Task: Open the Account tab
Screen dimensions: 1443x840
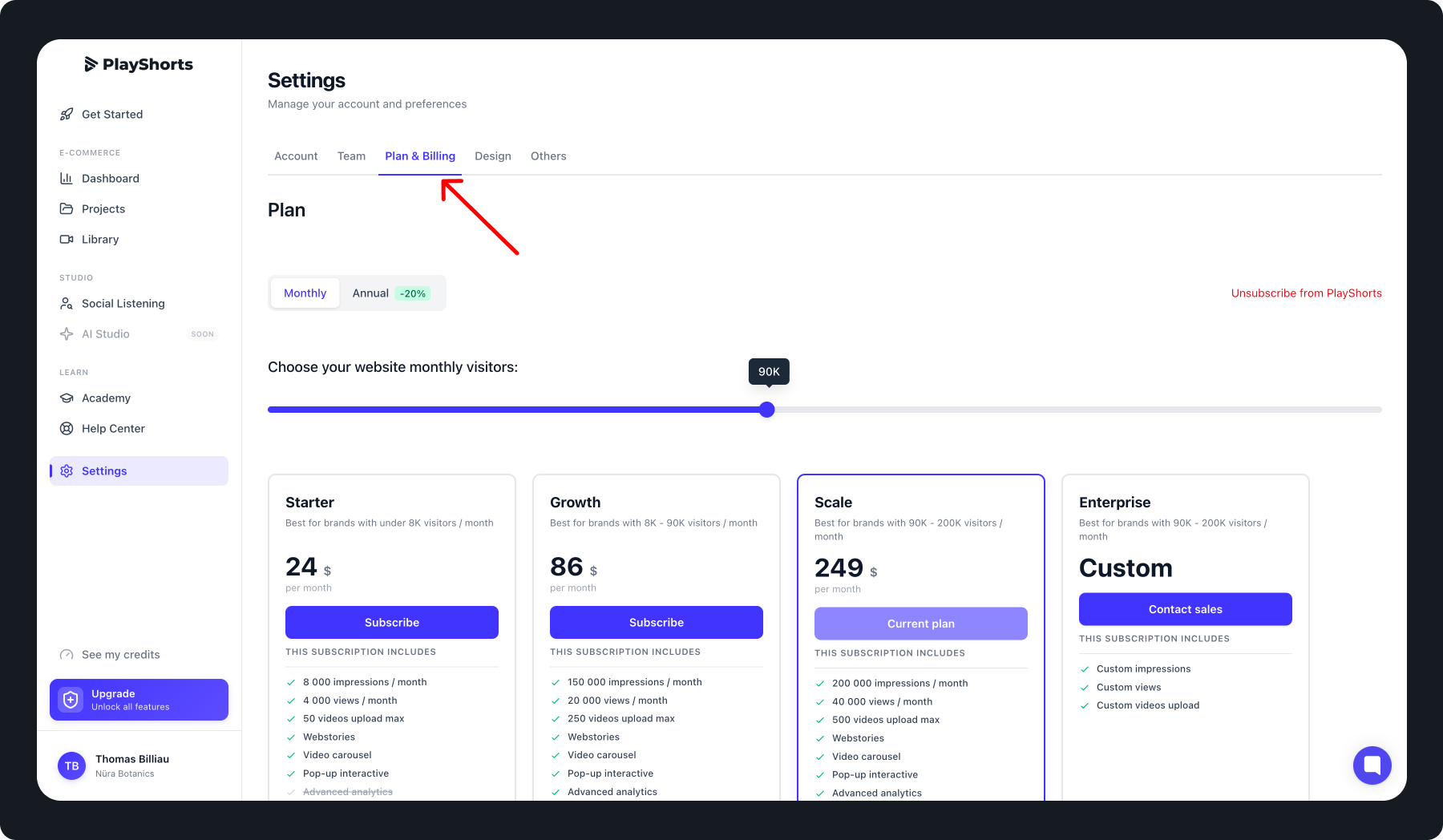Action: 296,156
